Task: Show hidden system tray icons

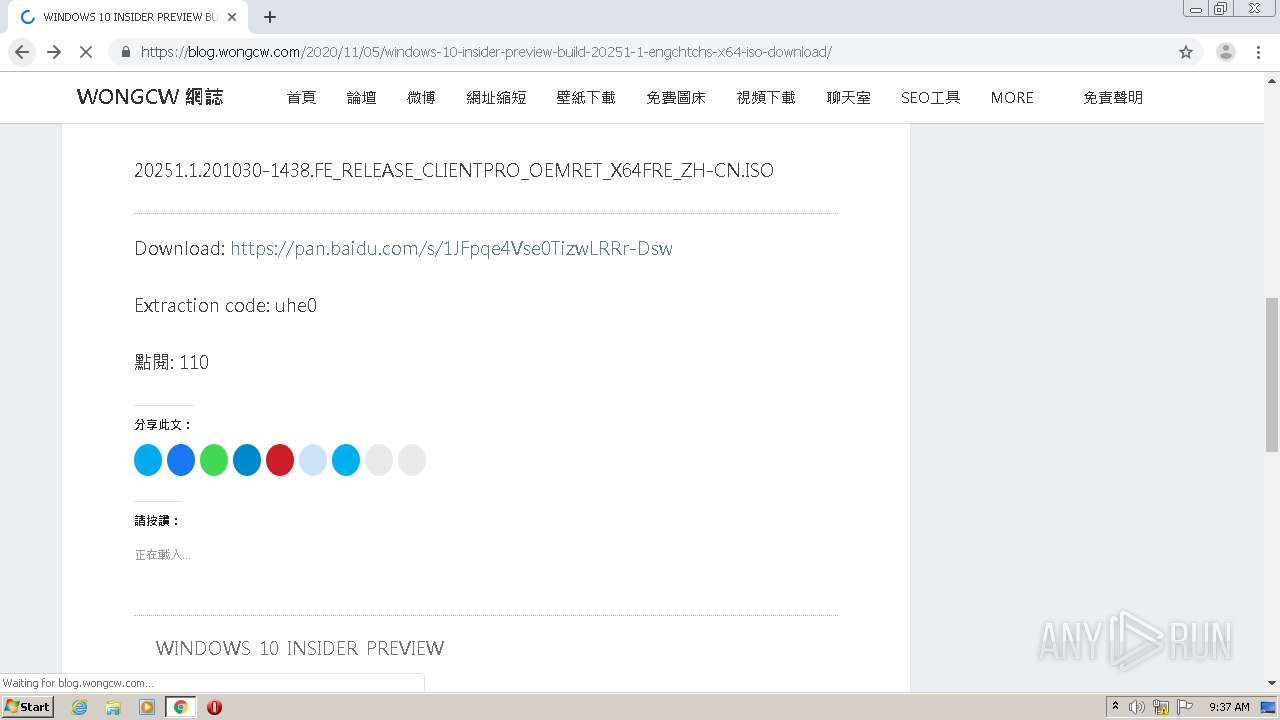Action: (x=1115, y=707)
